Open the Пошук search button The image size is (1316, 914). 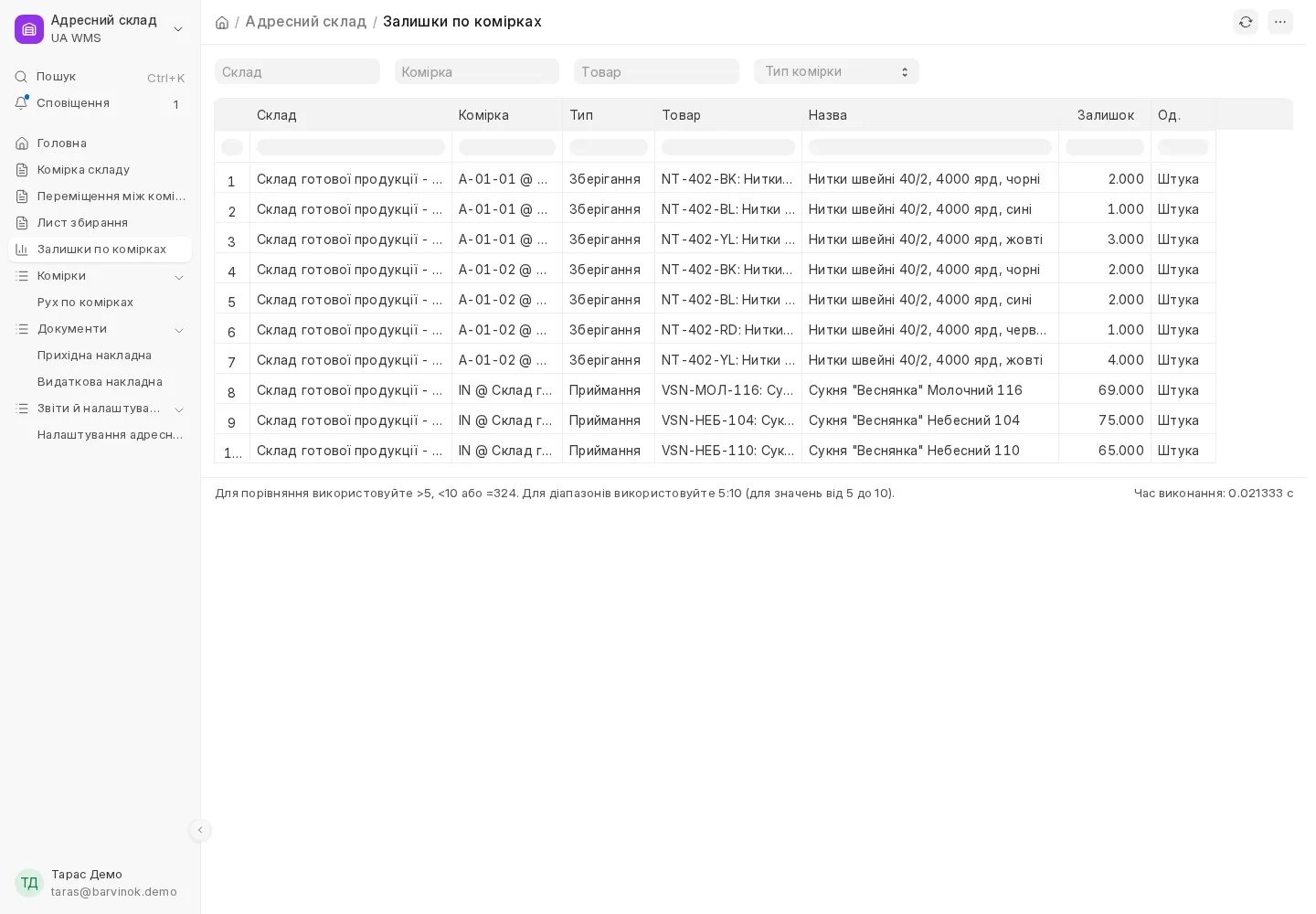(100, 77)
